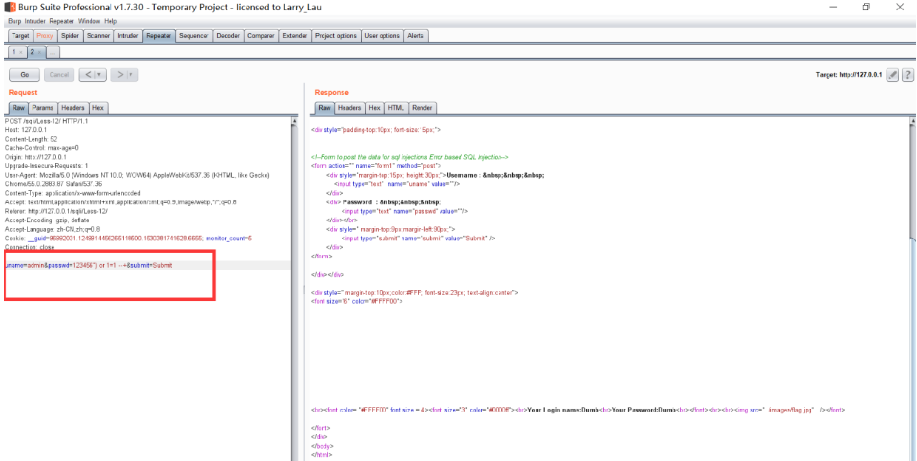Screen dimensions: 917x461
Task: Open the Intruder menu in the menu bar
Action: (35, 21)
